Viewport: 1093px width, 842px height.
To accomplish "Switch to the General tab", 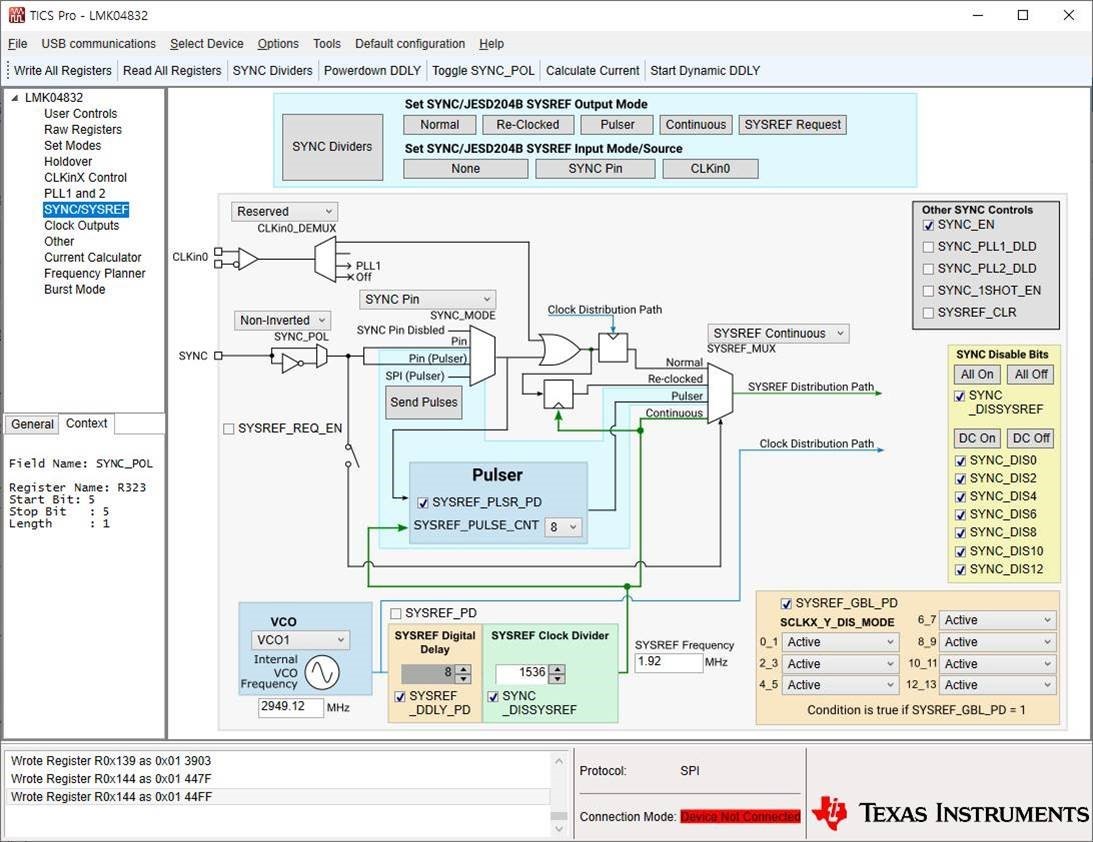I will tap(32, 424).
